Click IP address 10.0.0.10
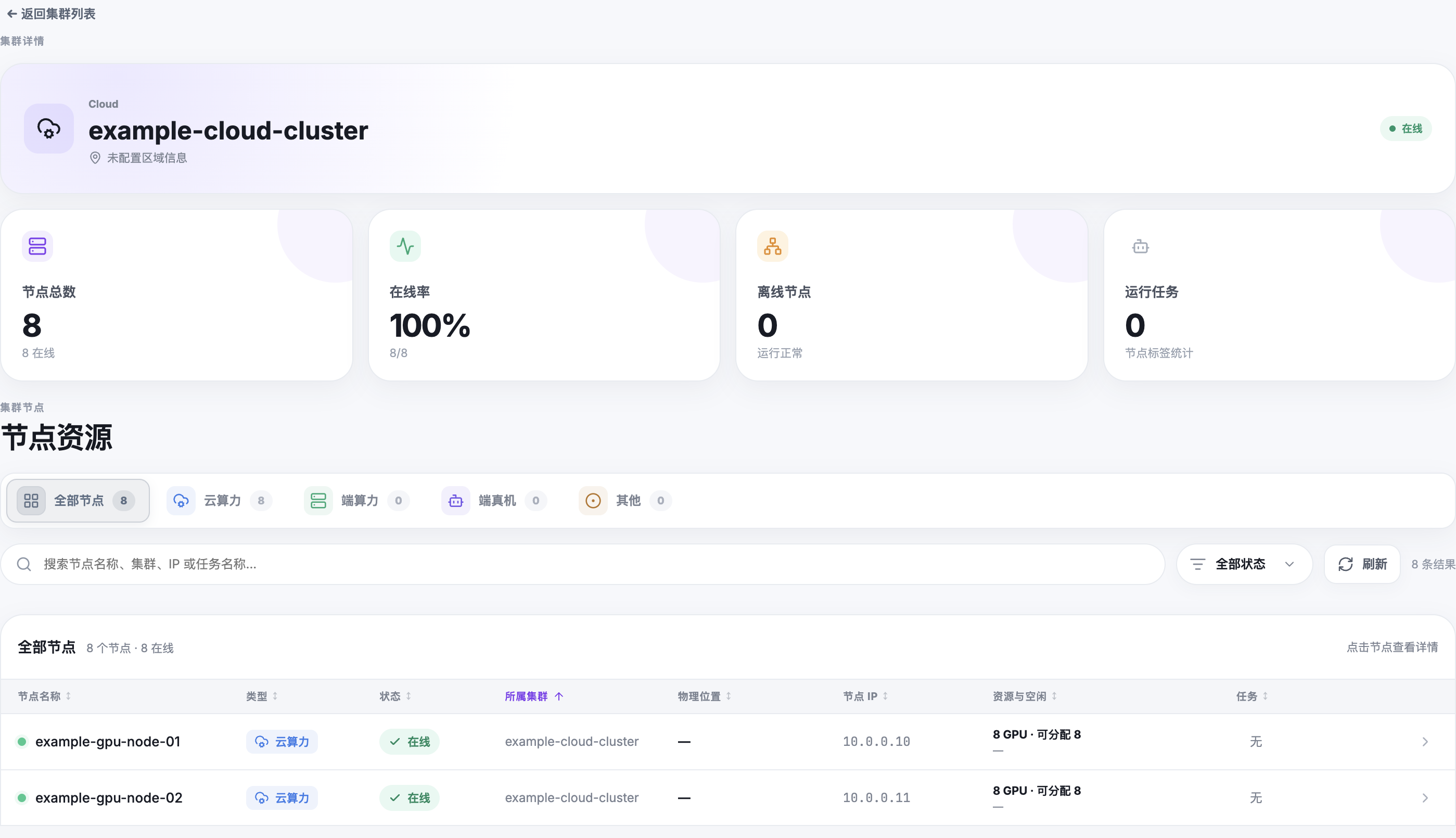1456x838 pixels. point(876,742)
